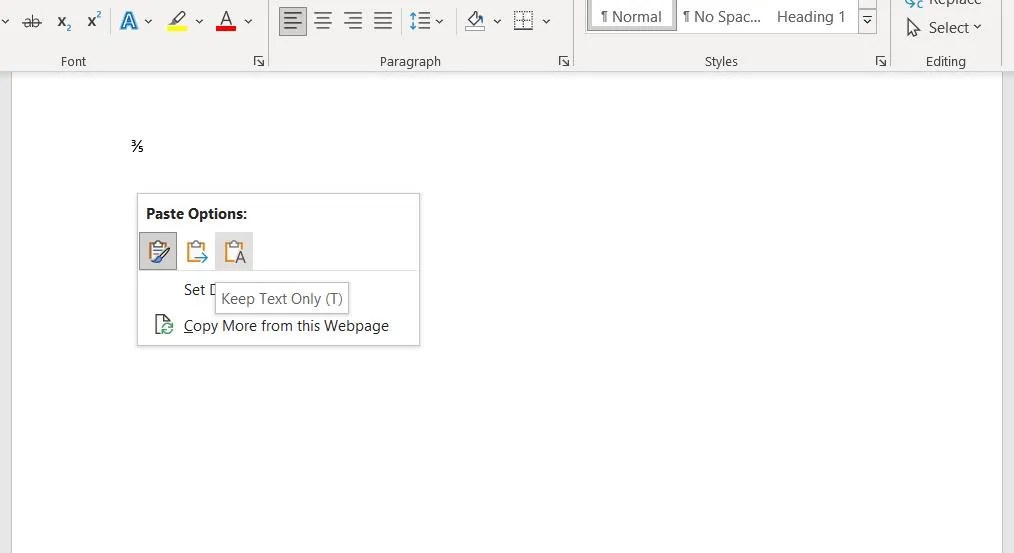Open line and paragraph spacing
This screenshot has height=553, width=1014.
coord(426,21)
